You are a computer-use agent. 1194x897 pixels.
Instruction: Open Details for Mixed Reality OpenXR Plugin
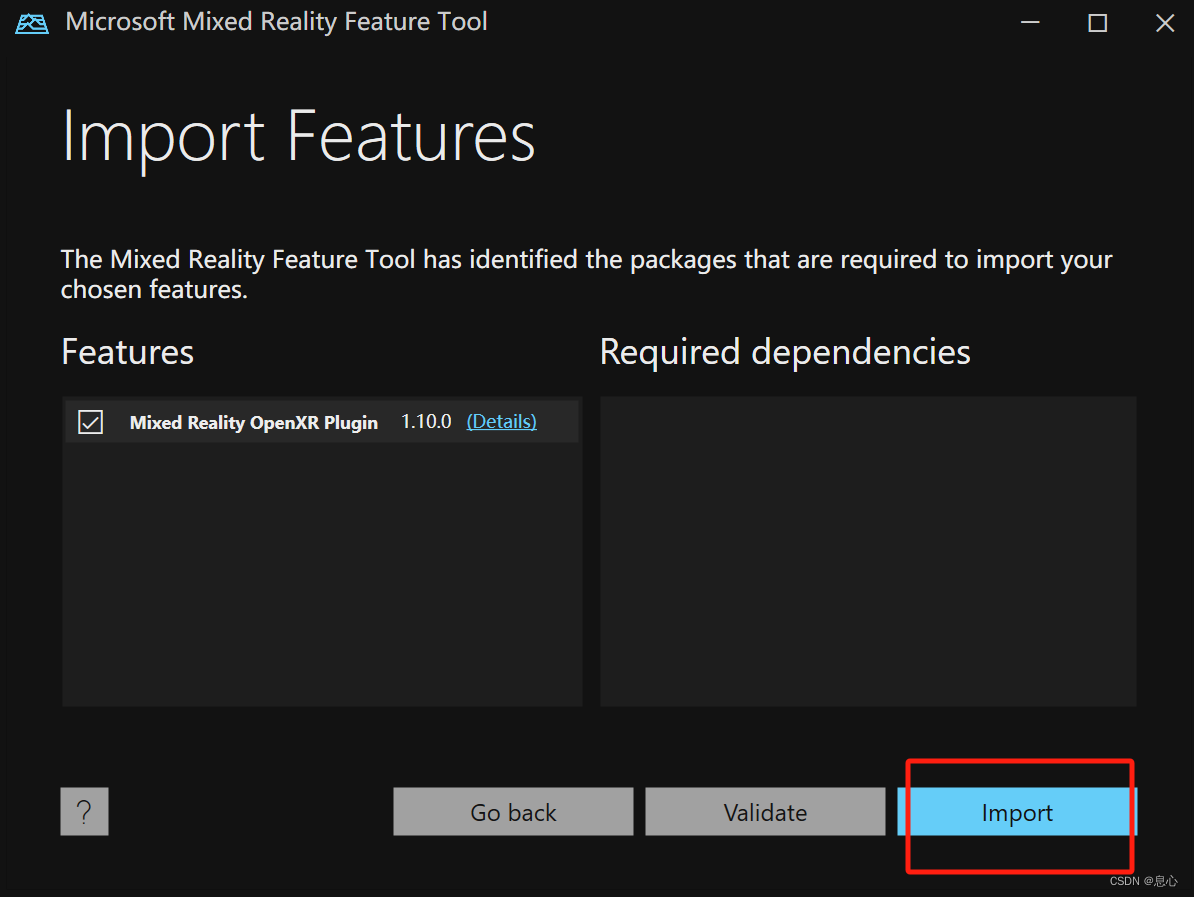[501, 421]
